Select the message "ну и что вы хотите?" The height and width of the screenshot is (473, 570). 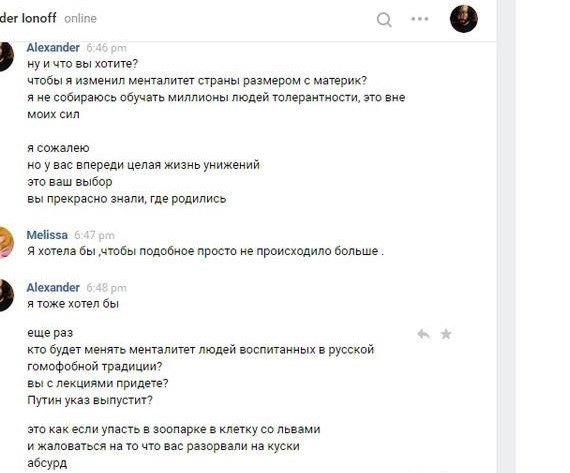pos(83,64)
